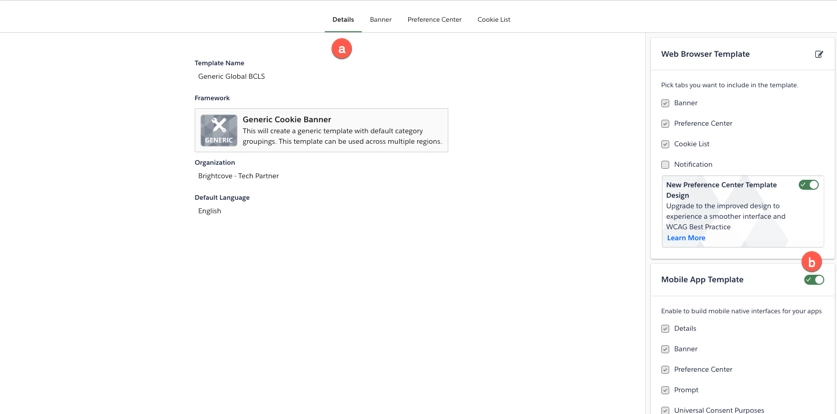Viewport: 837px width, 414px height.
Task: Uncheck the Banner checkbox under Web Browser Template
Action: pos(665,103)
